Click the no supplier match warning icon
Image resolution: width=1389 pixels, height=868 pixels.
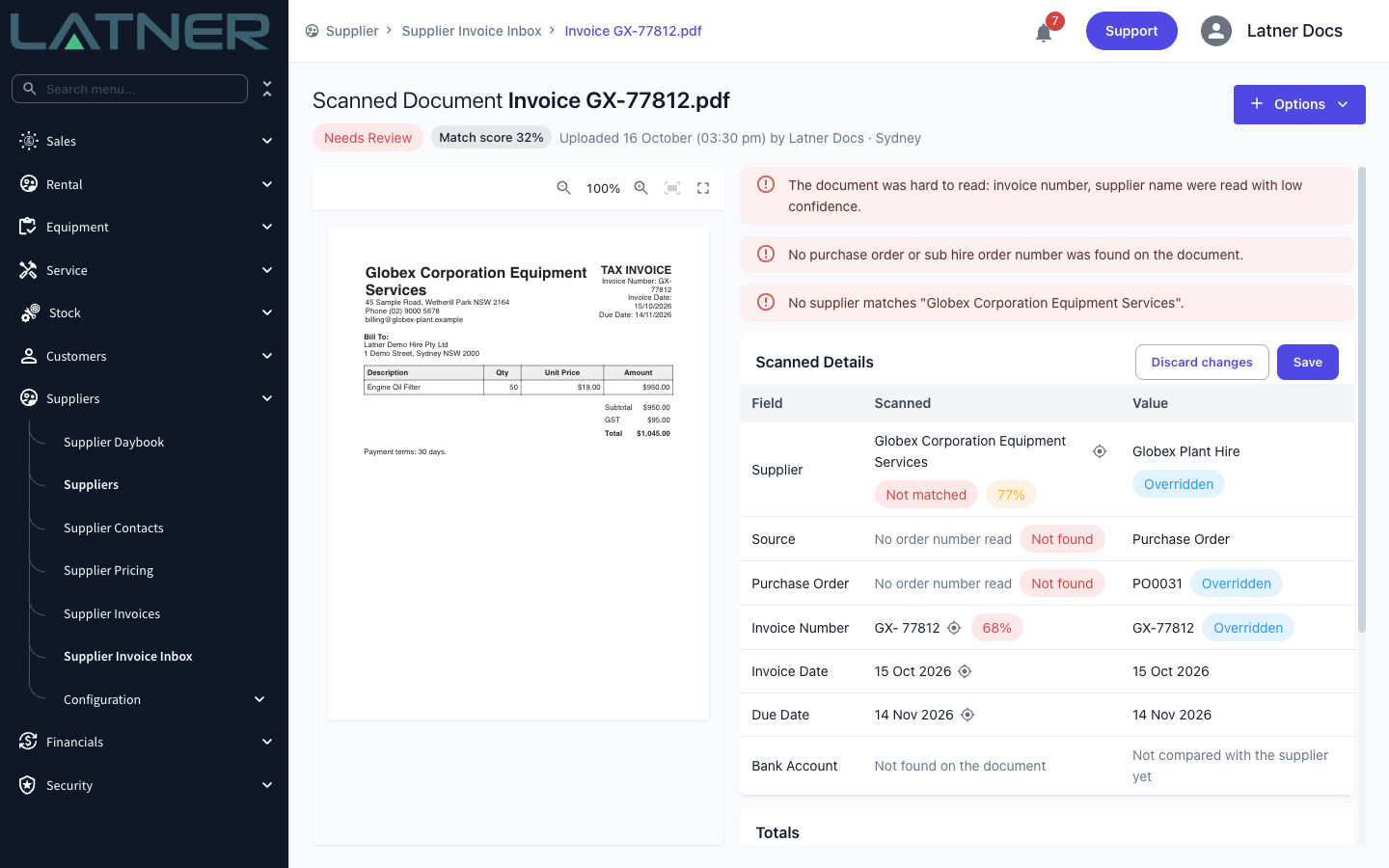pyautogui.click(x=766, y=302)
